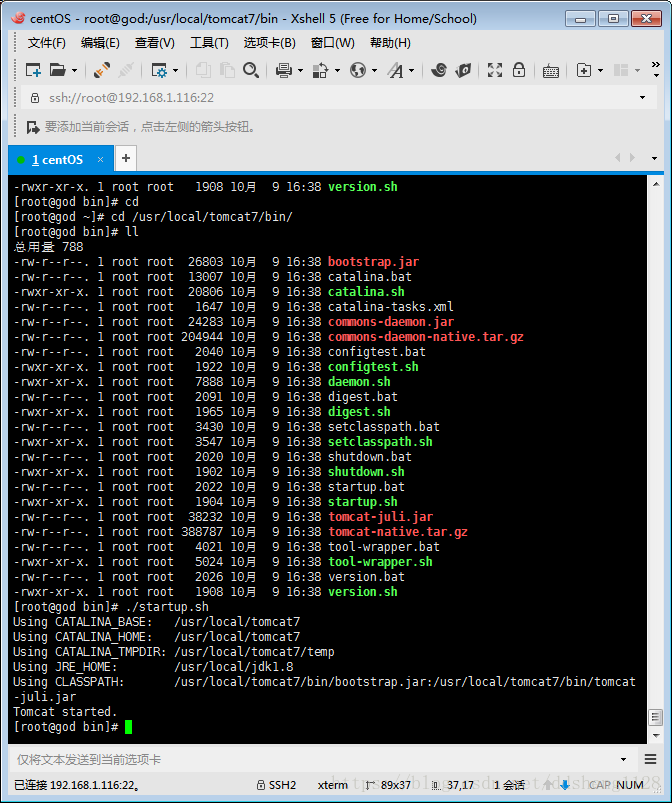Image resolution: width=672 pixels, height=803 pixels.
Task: Click the new tab group plus icon
Action: point(584,70)
